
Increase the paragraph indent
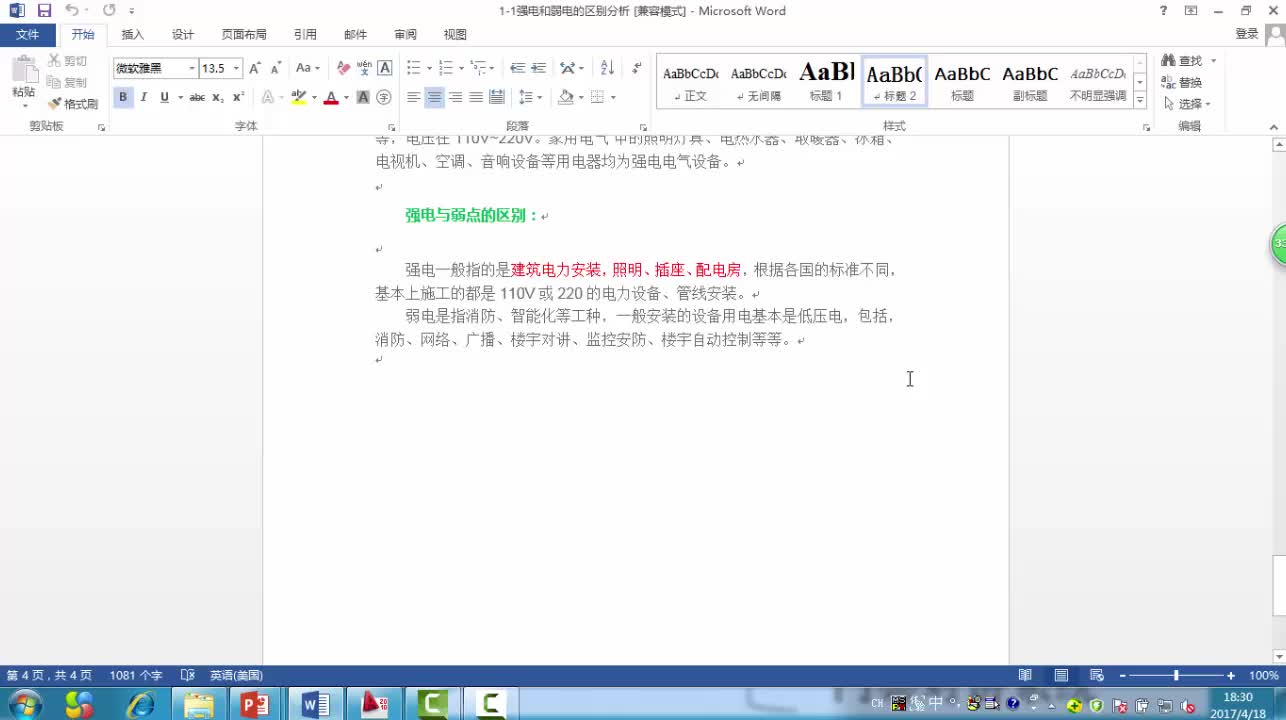[x=538, y=68]
